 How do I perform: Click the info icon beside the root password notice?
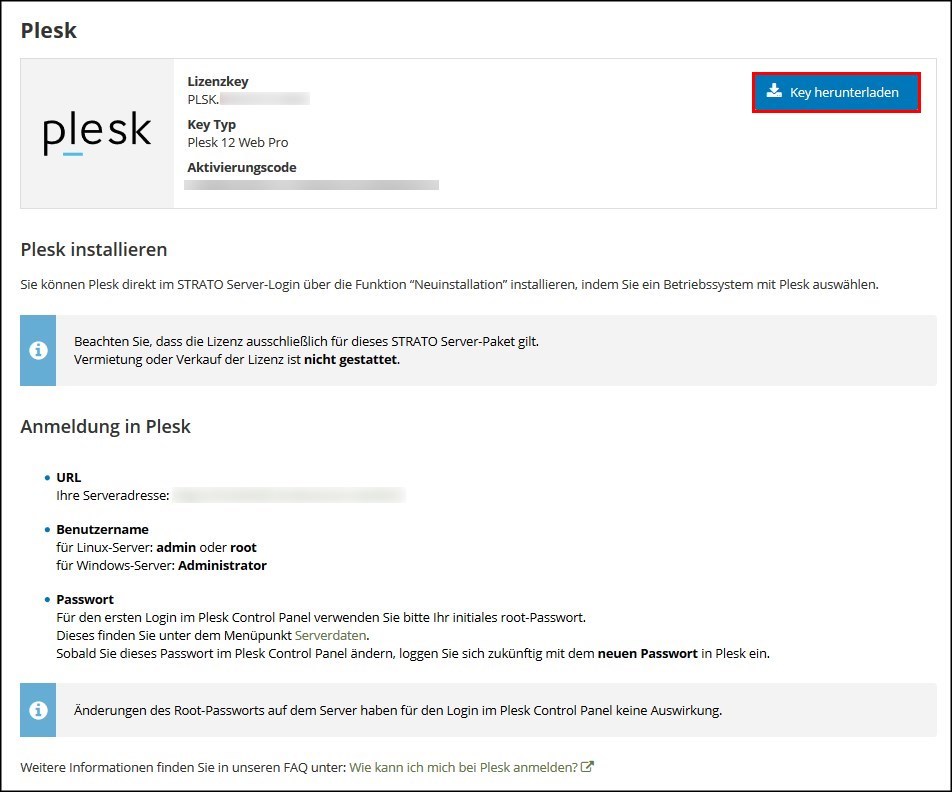38,710
